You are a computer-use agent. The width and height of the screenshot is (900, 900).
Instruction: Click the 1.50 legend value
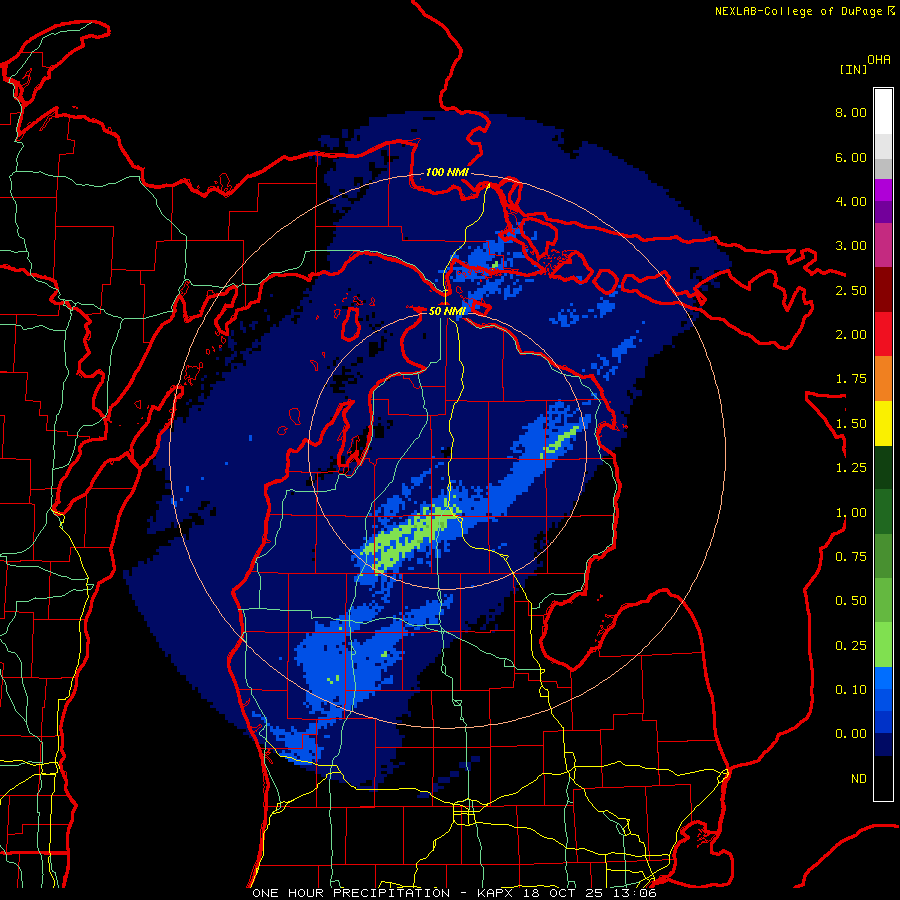click(851, 424)
